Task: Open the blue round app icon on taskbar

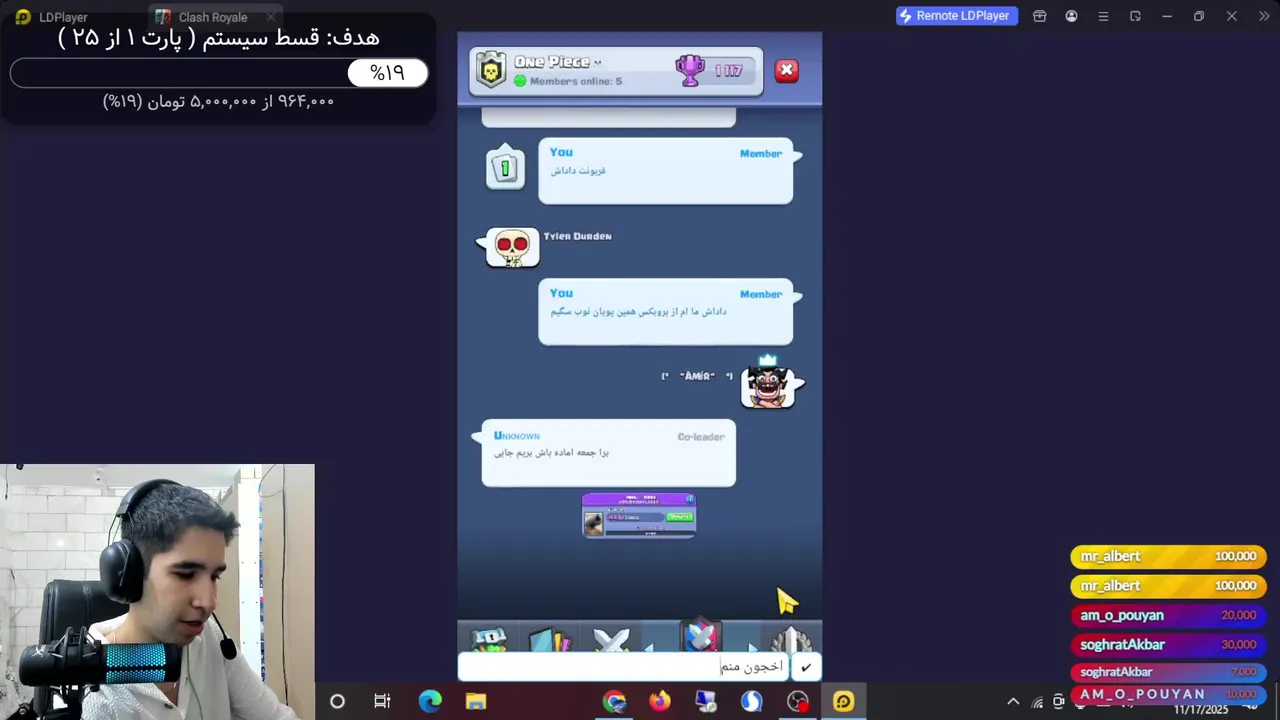Action: (x=751, y=701)
